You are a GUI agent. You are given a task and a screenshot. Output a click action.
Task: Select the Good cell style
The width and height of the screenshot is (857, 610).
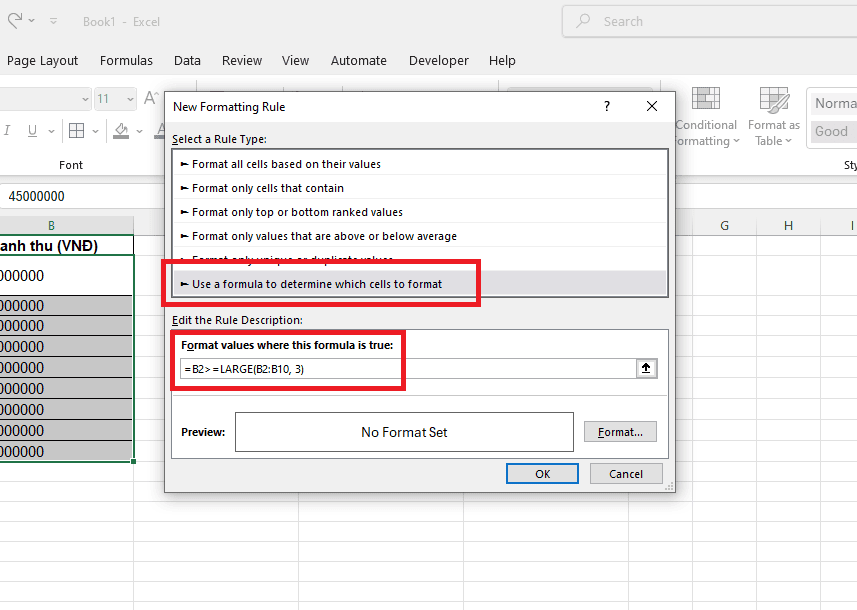pyautogui.click(x=833, y=132)
